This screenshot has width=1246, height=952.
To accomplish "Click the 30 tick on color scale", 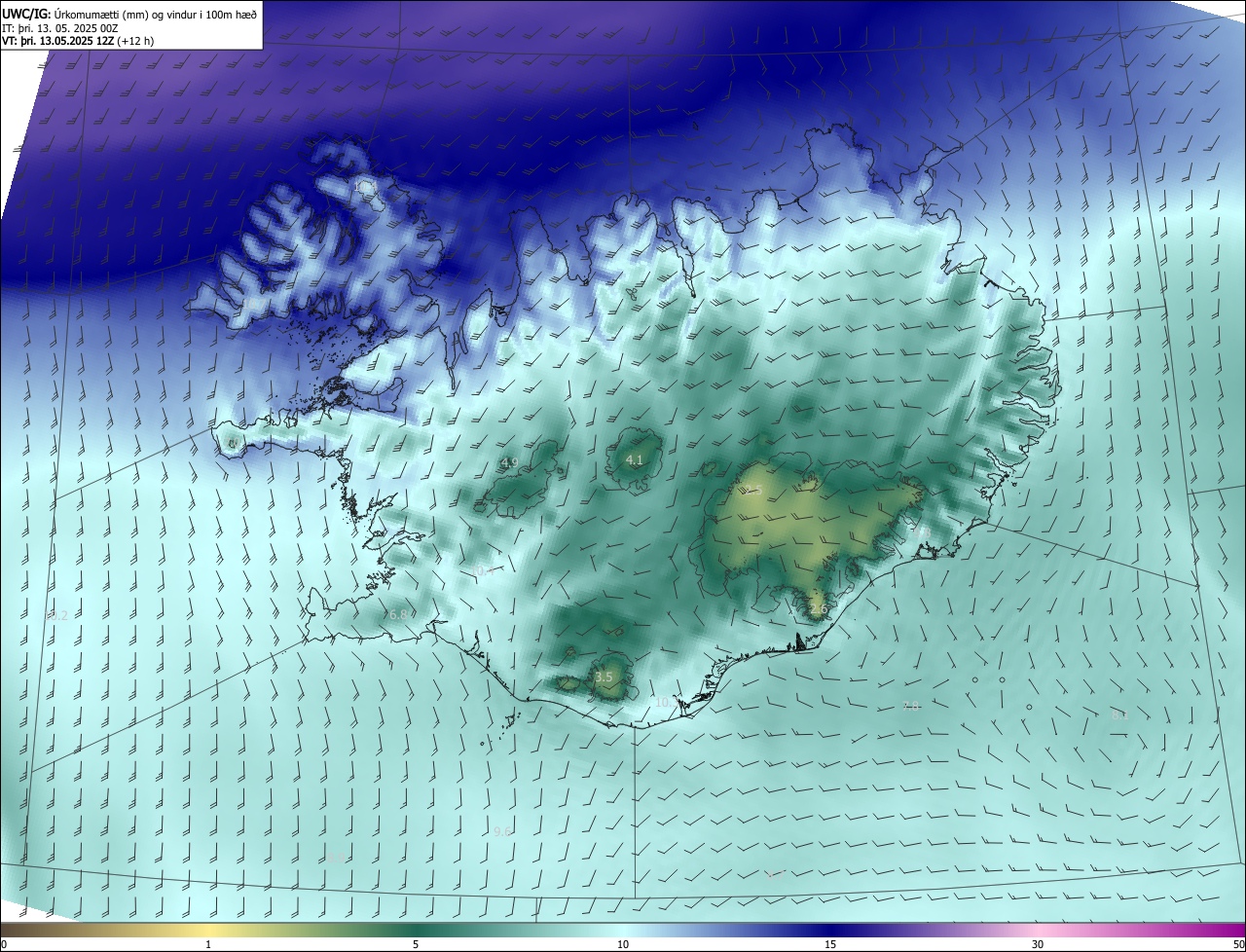I will [1038, 944].
